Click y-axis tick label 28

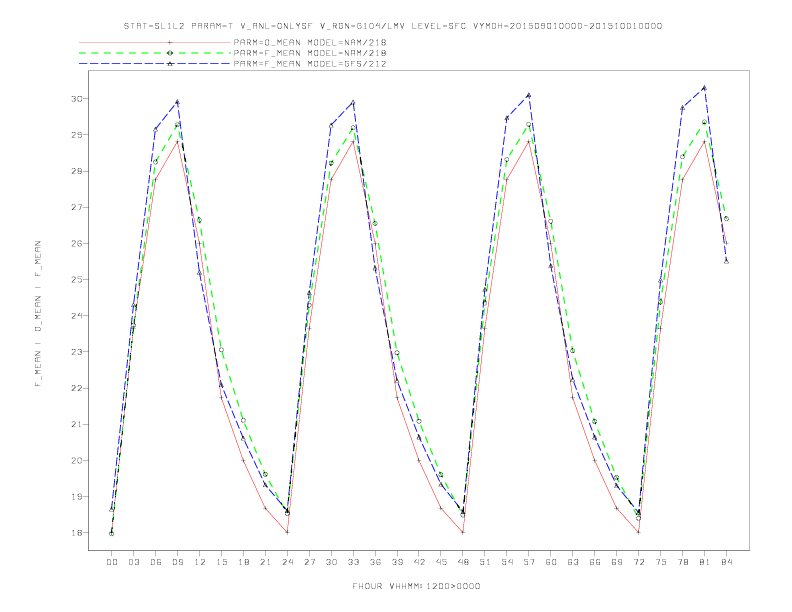point(76,171)
